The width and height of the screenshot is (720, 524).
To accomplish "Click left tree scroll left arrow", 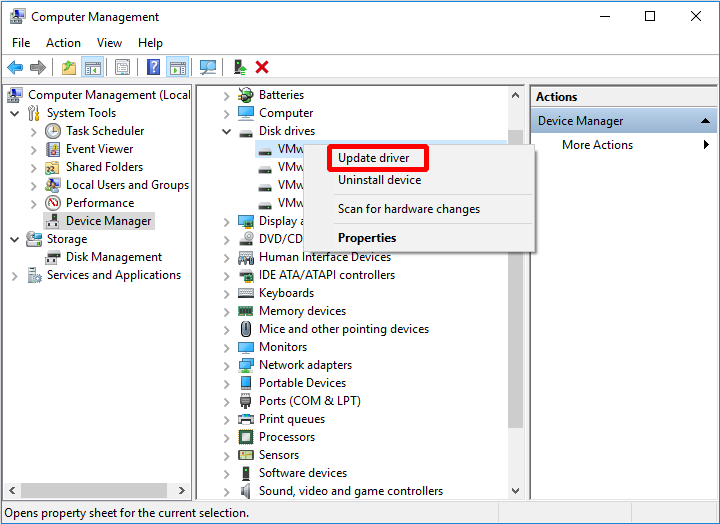I will [x=12, y=490].
